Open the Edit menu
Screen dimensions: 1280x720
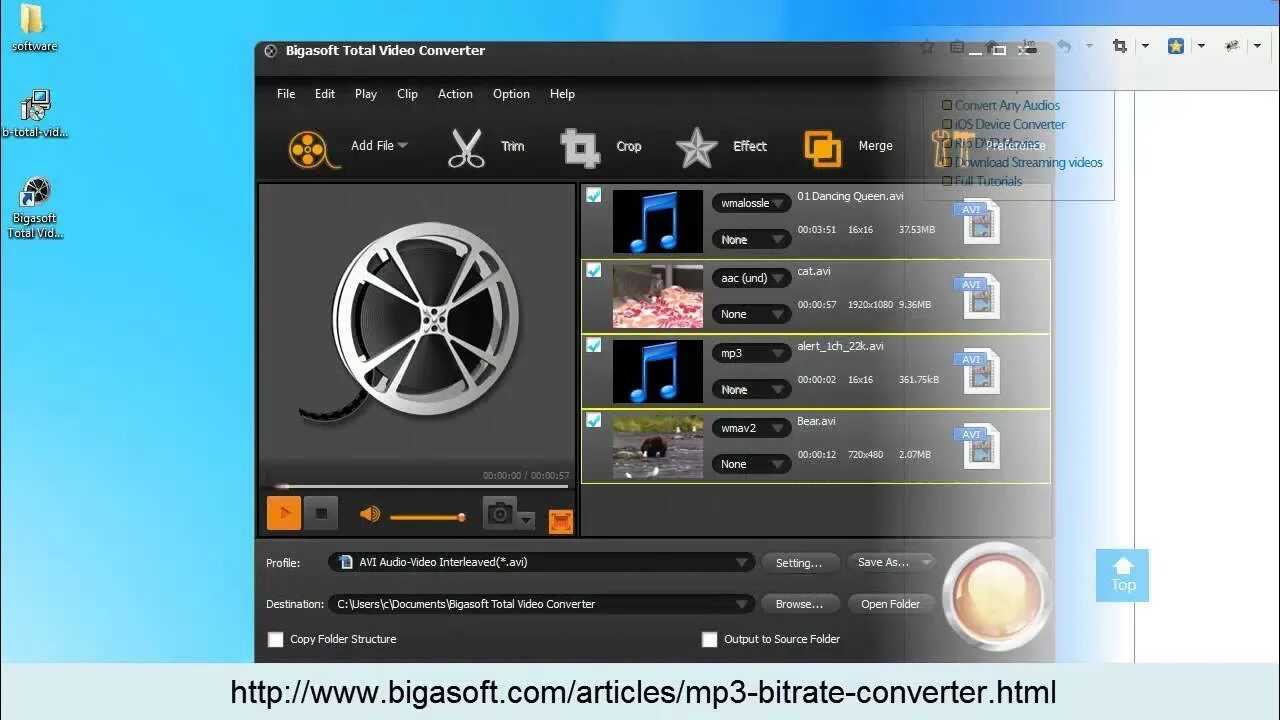(325, 94)
